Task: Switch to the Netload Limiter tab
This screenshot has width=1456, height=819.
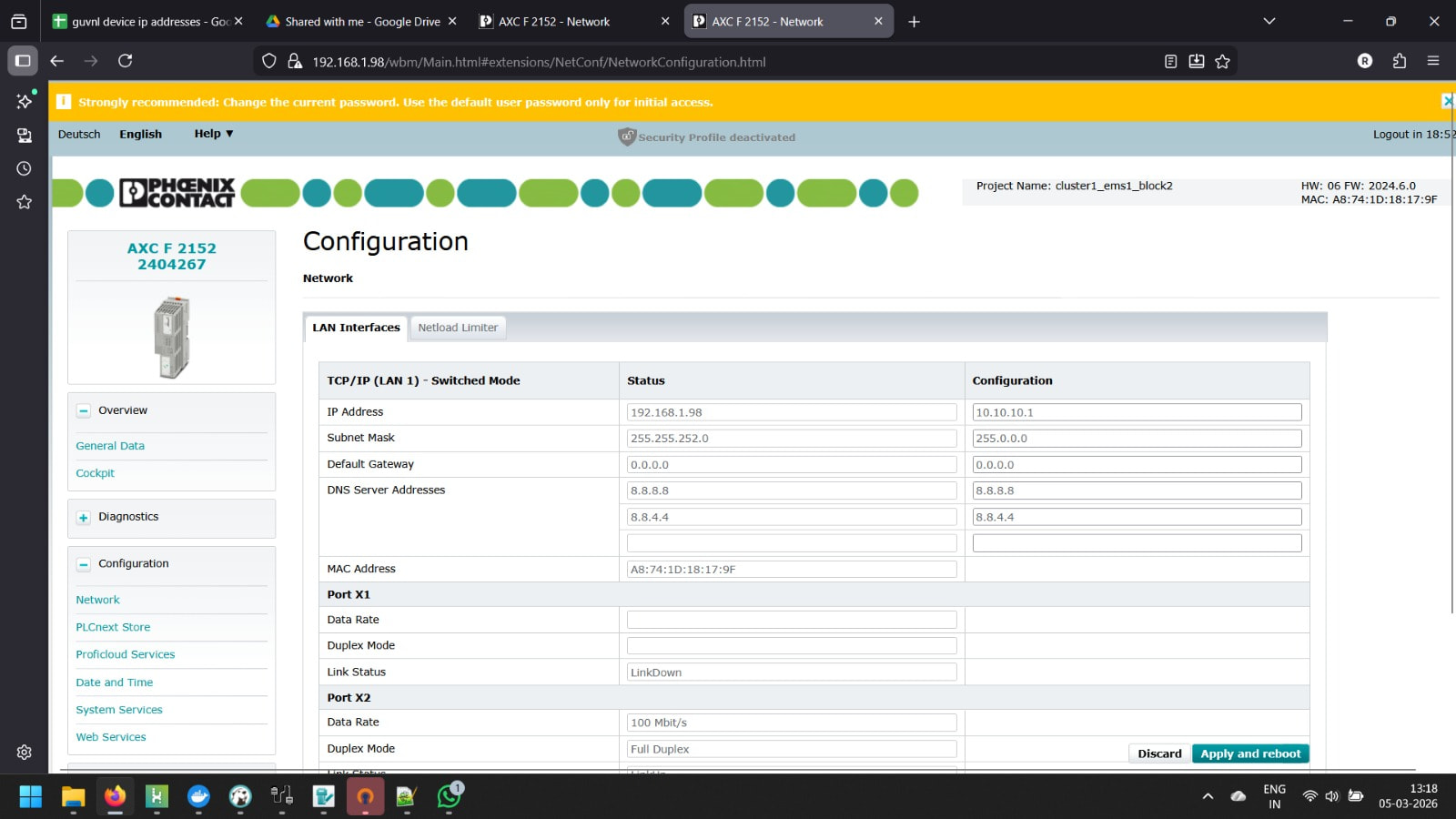Action: [x=458, y=328]
